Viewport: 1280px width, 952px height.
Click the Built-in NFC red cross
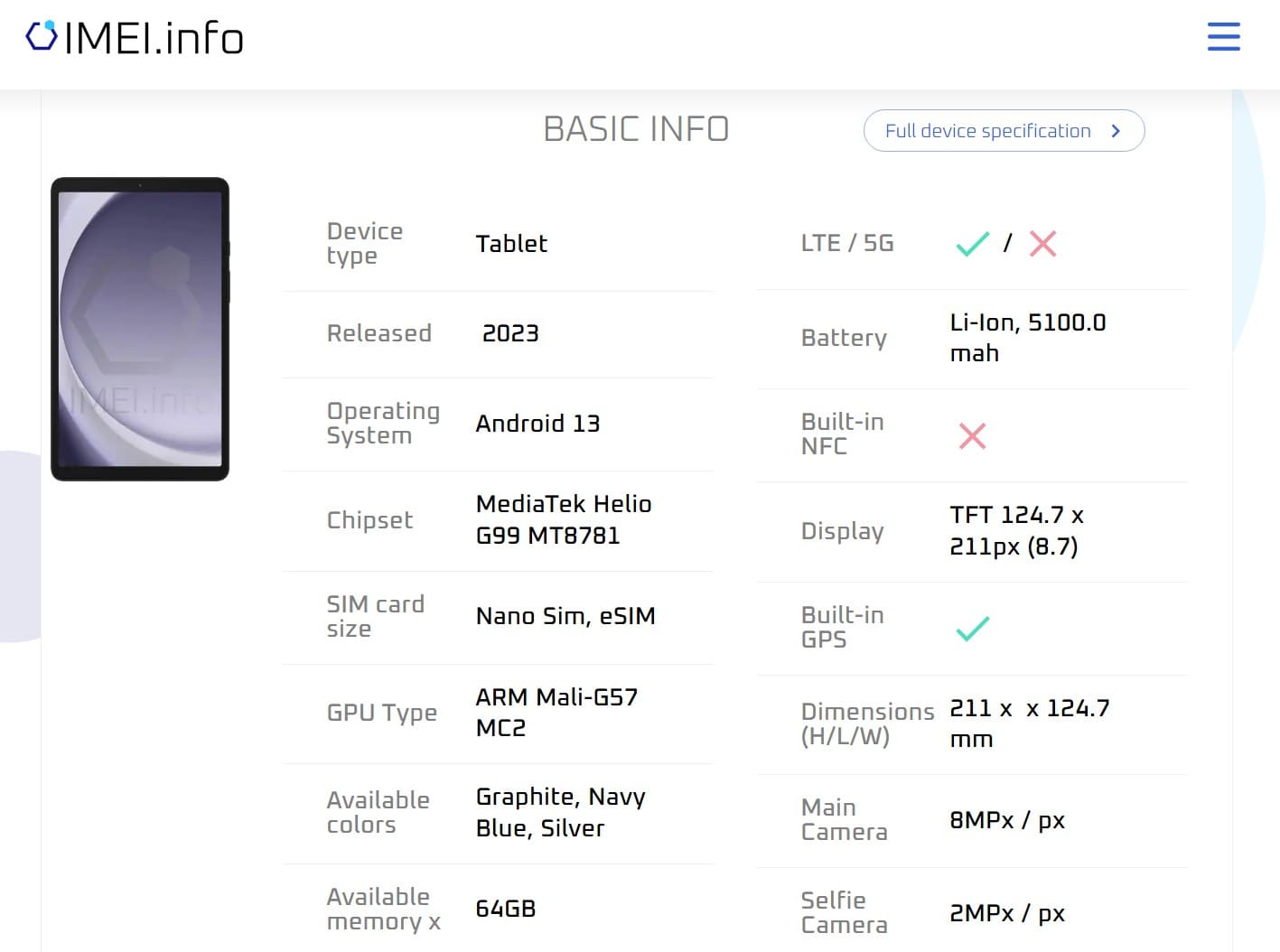point(972,435)
